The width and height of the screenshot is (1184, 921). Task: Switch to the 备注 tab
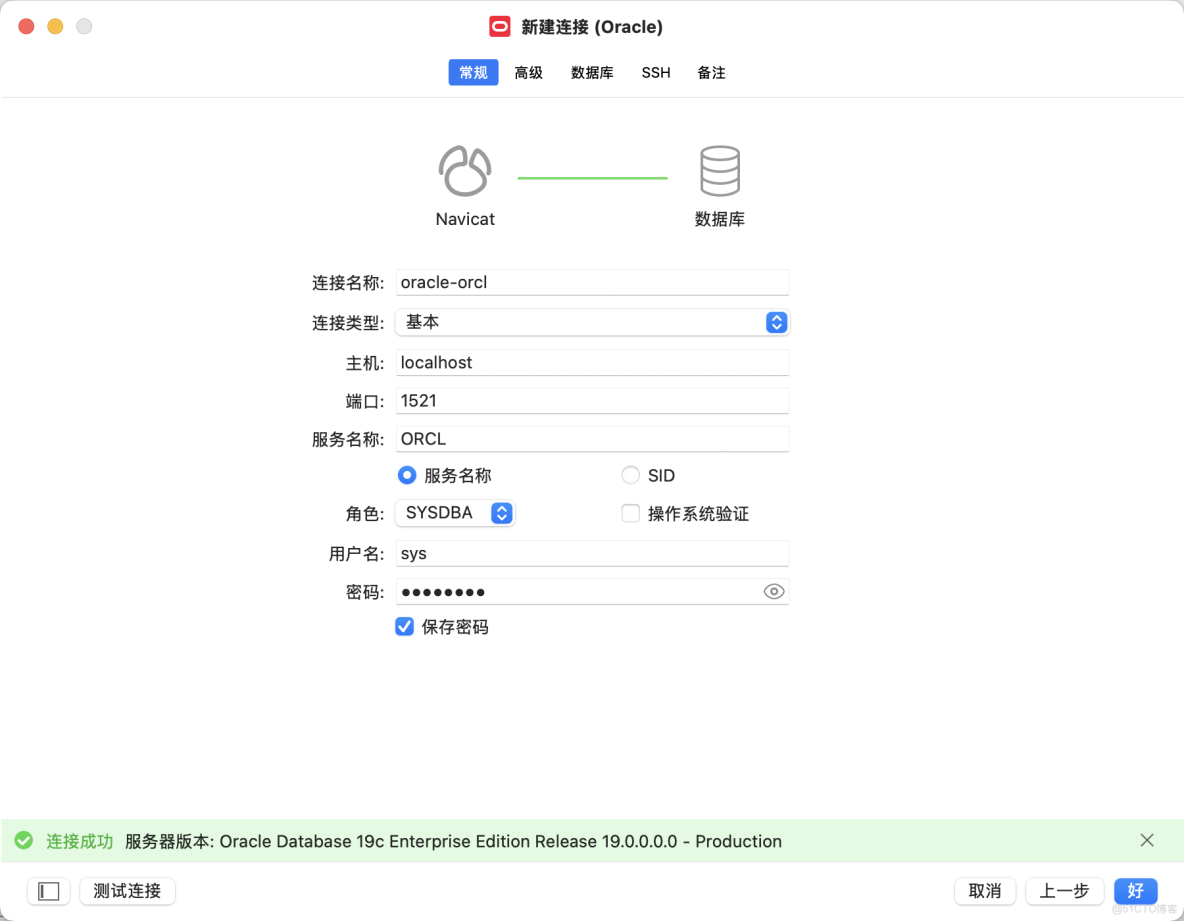(711, 72)
